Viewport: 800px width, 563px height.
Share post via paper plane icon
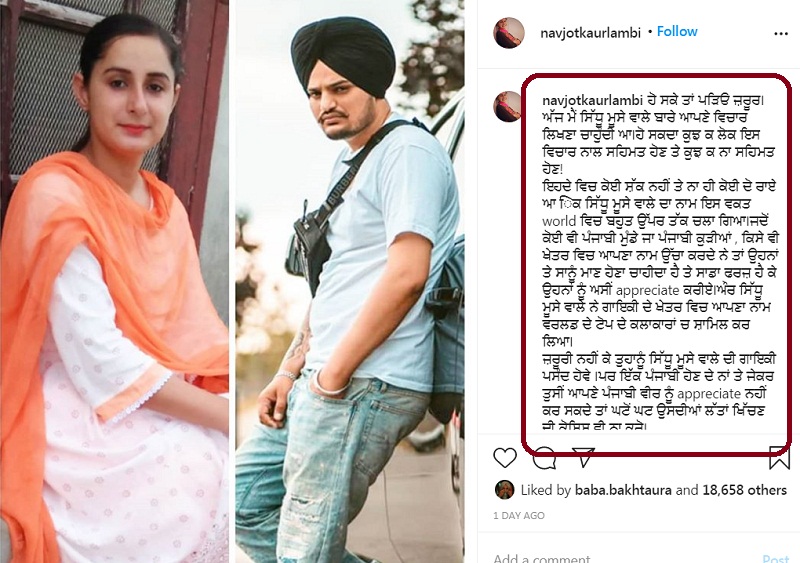pyautogui.click(x=583, y=457)
